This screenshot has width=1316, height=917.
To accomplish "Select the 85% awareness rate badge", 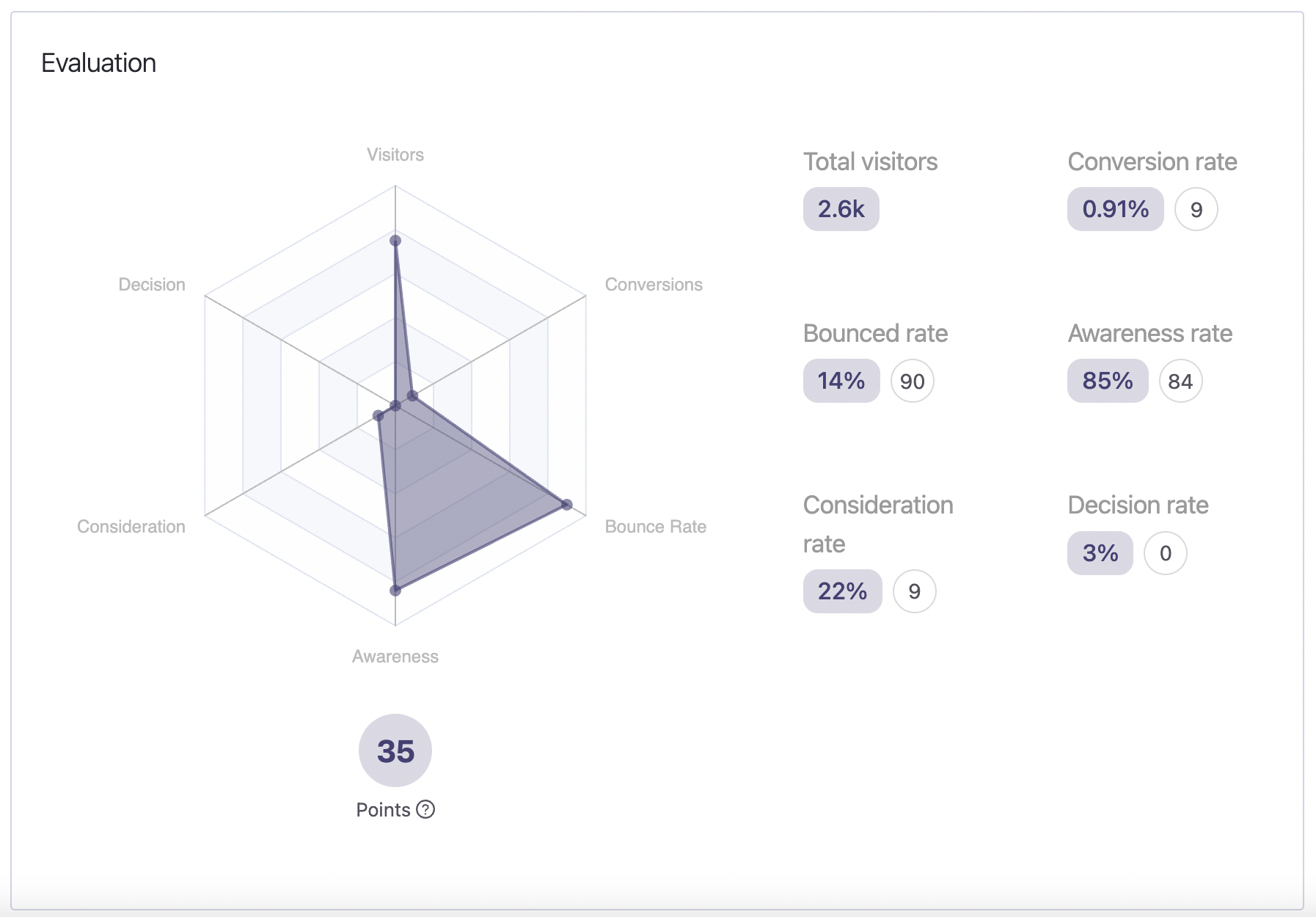I will coord(1107,381).
